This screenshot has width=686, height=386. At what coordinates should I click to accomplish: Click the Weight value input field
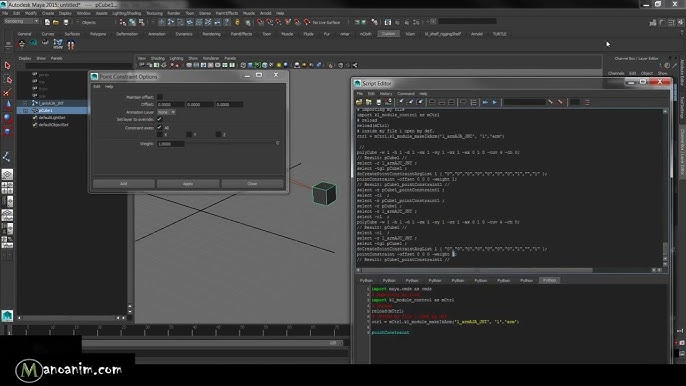tap(171, 144)
